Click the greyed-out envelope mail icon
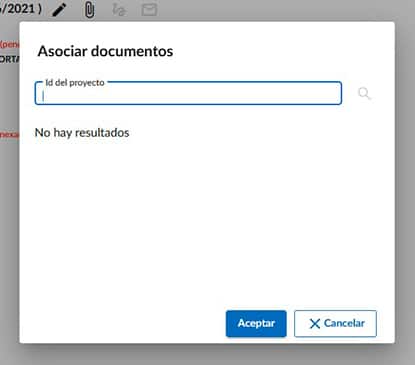 click(149, 10)
